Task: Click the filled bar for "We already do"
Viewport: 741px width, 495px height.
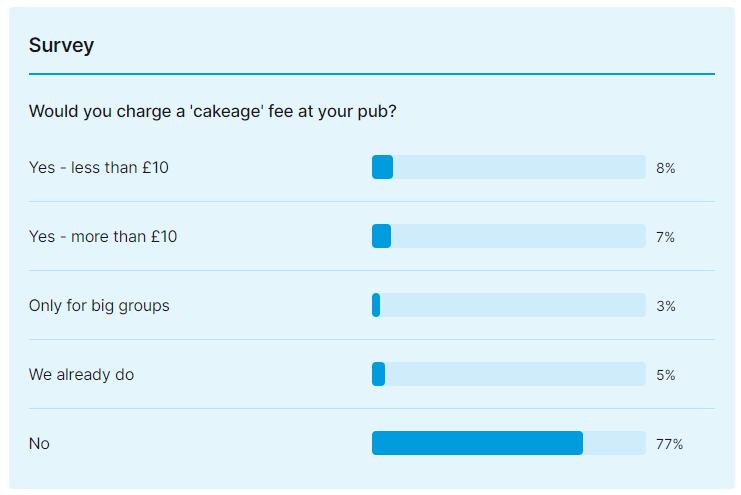Action: coord(378,375)
